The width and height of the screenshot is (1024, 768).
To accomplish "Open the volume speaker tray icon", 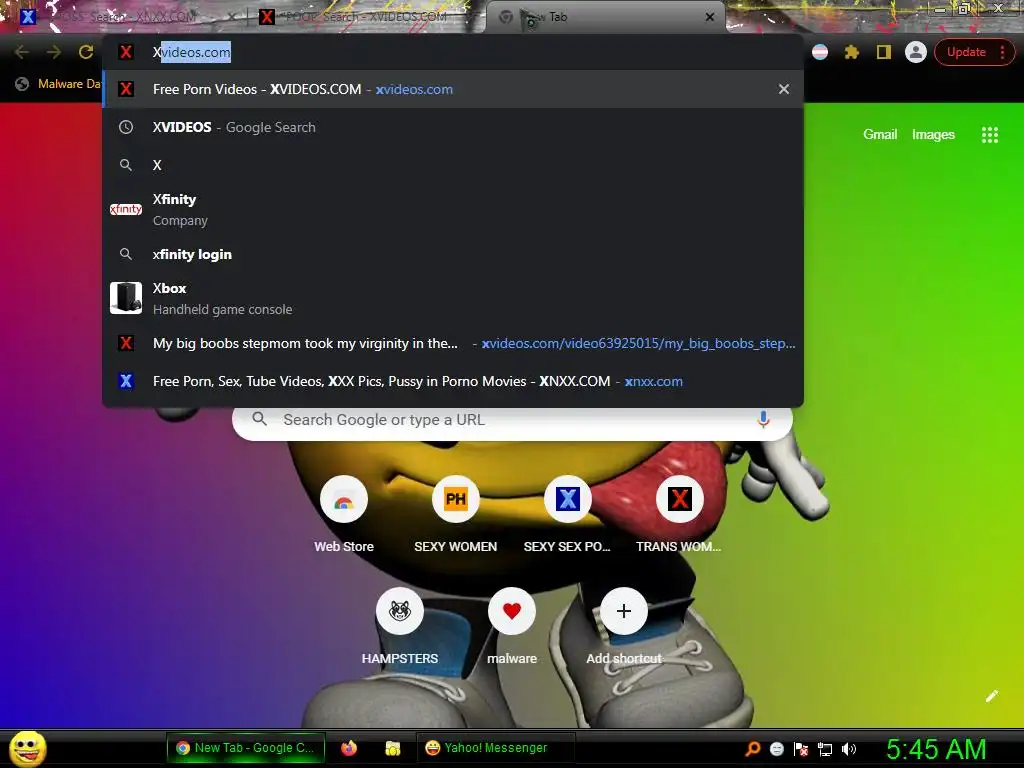I will [x=848, y=749].
